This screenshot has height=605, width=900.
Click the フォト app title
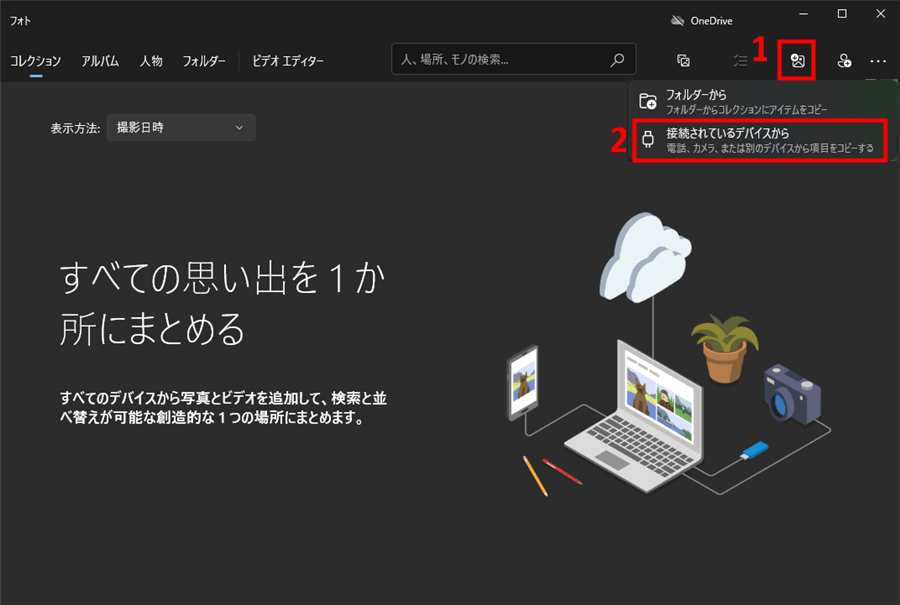pos(20,21)
